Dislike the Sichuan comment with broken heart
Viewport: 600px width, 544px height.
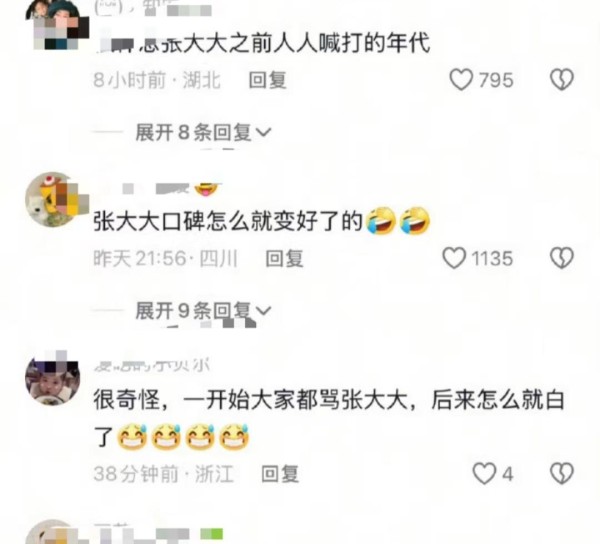coord(562,258)
